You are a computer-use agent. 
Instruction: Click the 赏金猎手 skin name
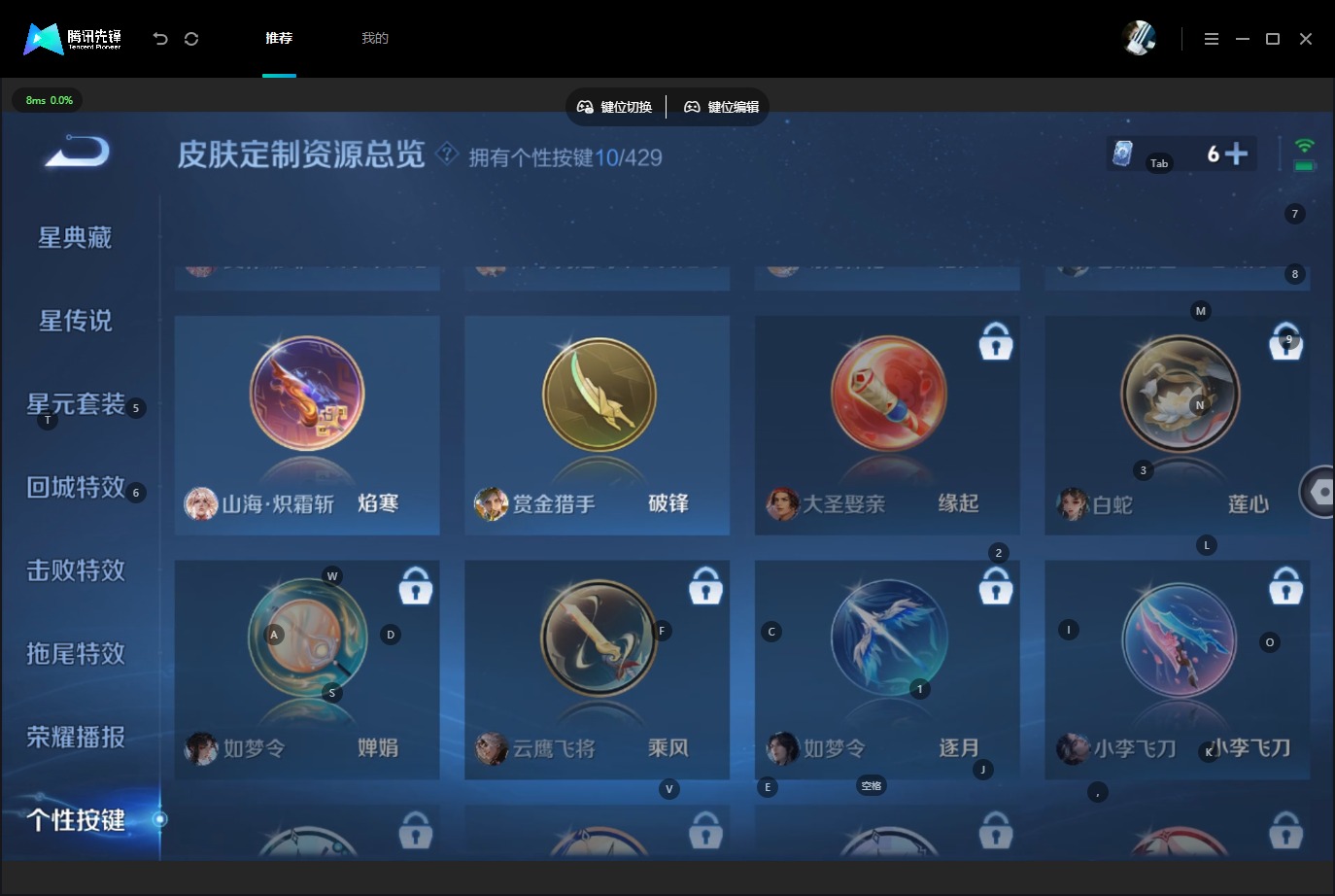[x=554, y=504]
